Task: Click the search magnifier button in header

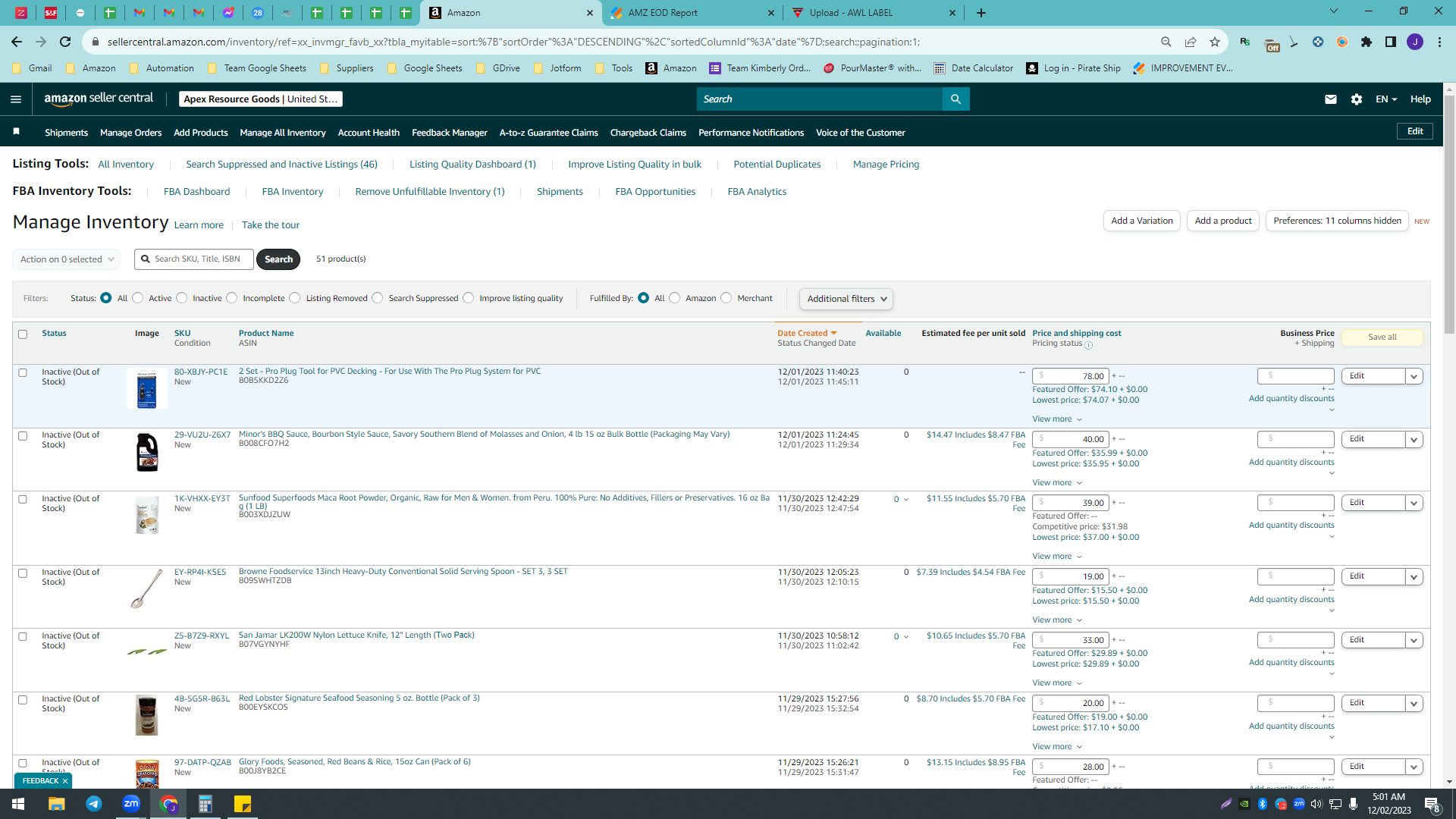Action: 955,99
